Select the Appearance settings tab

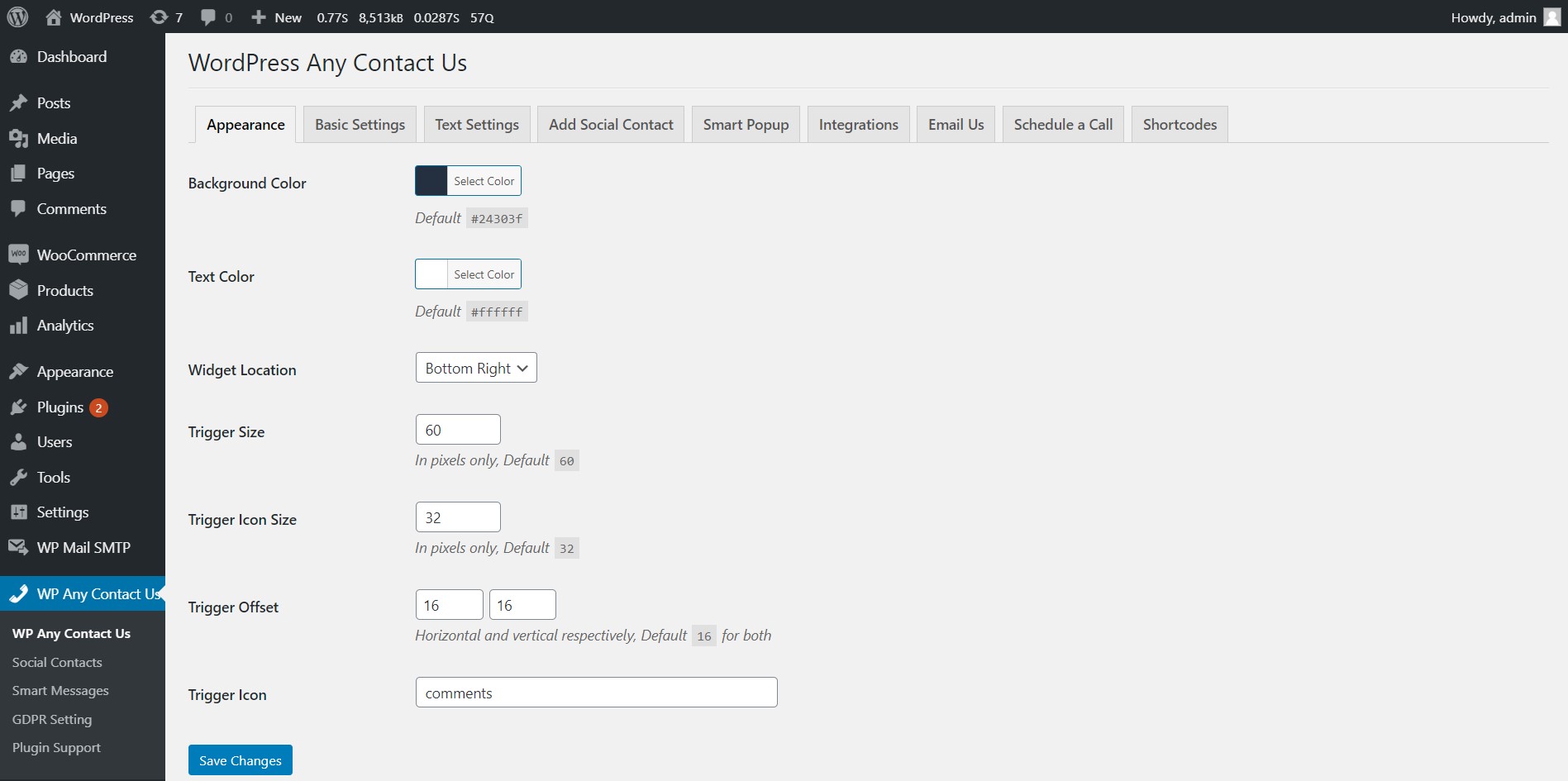point(245,125)
